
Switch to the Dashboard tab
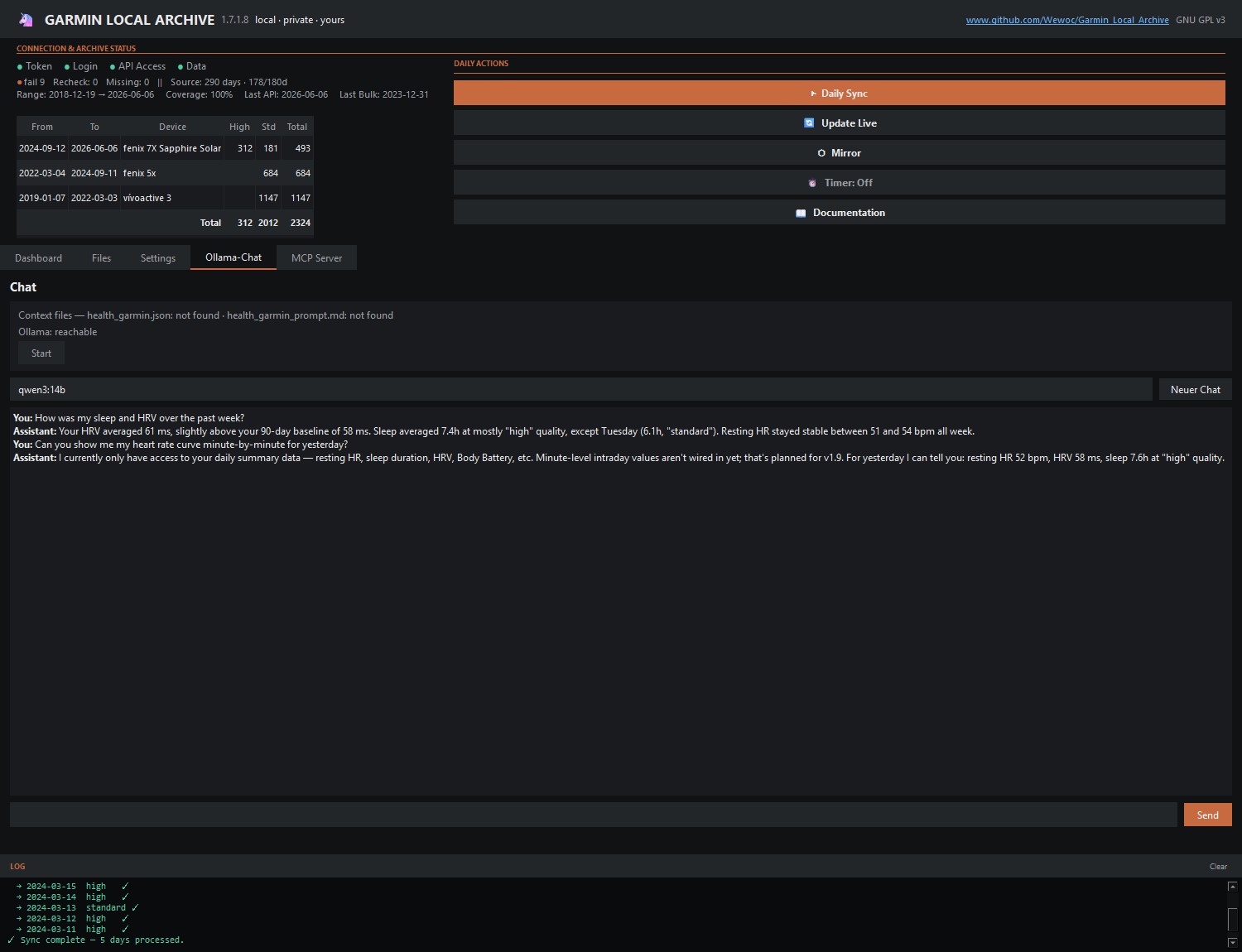click(38, 257)
